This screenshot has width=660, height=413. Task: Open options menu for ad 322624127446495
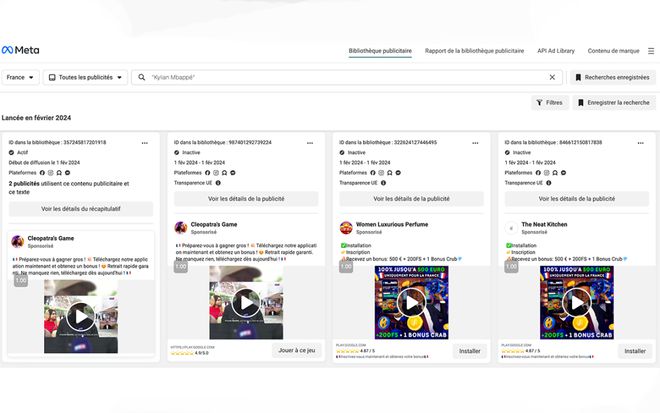475,143
